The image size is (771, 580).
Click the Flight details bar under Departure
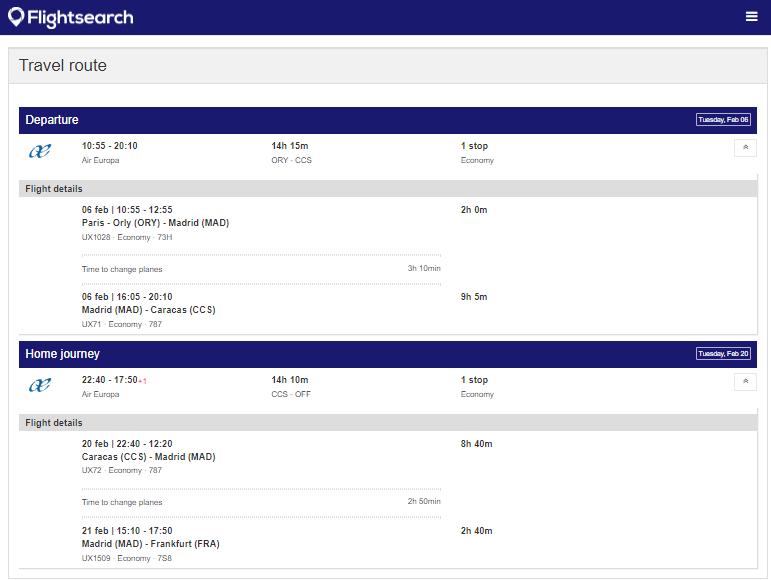[x=387, y=189]
